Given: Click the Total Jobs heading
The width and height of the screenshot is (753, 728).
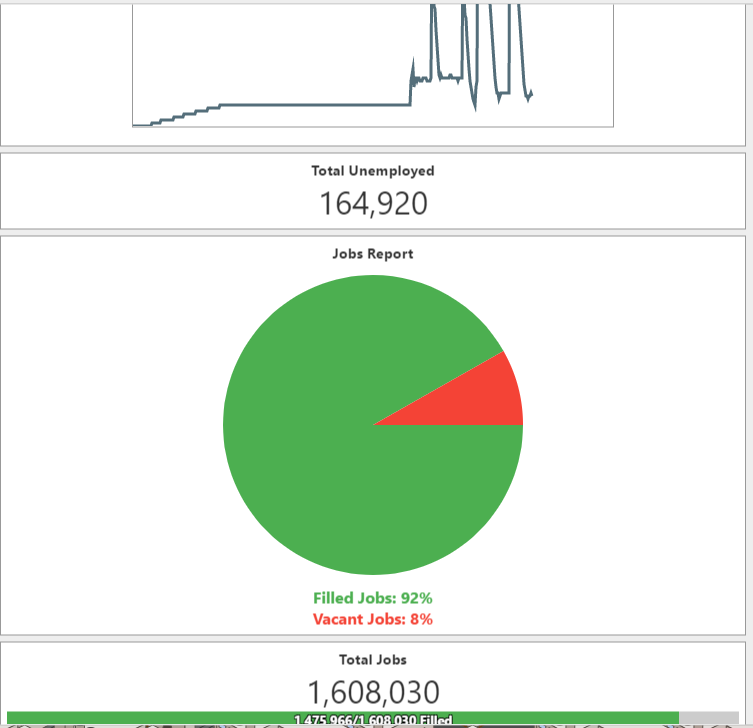Looking at the screenshot, I should coord(373,660).
